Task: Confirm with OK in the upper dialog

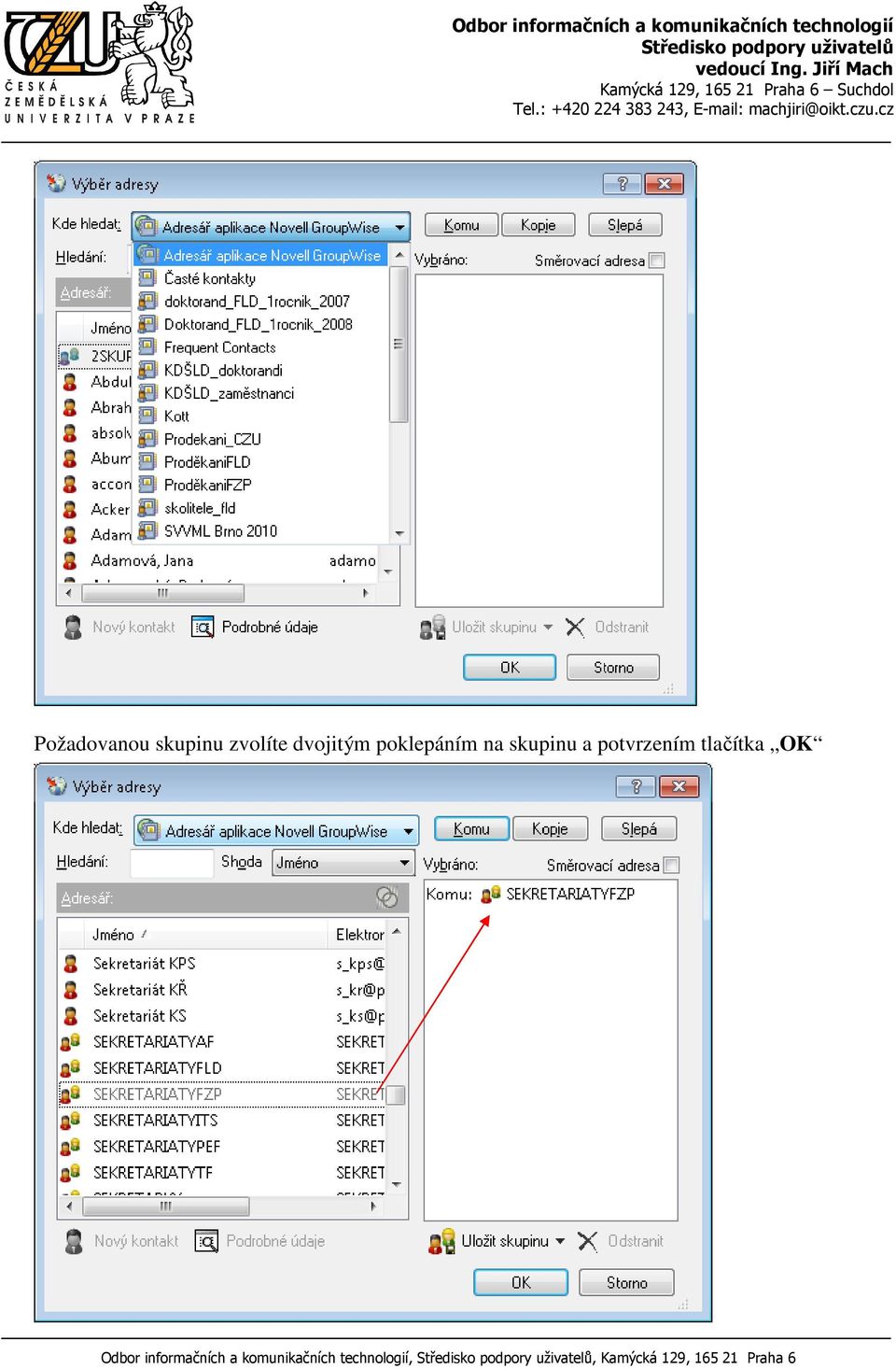Action: [510, 668]
